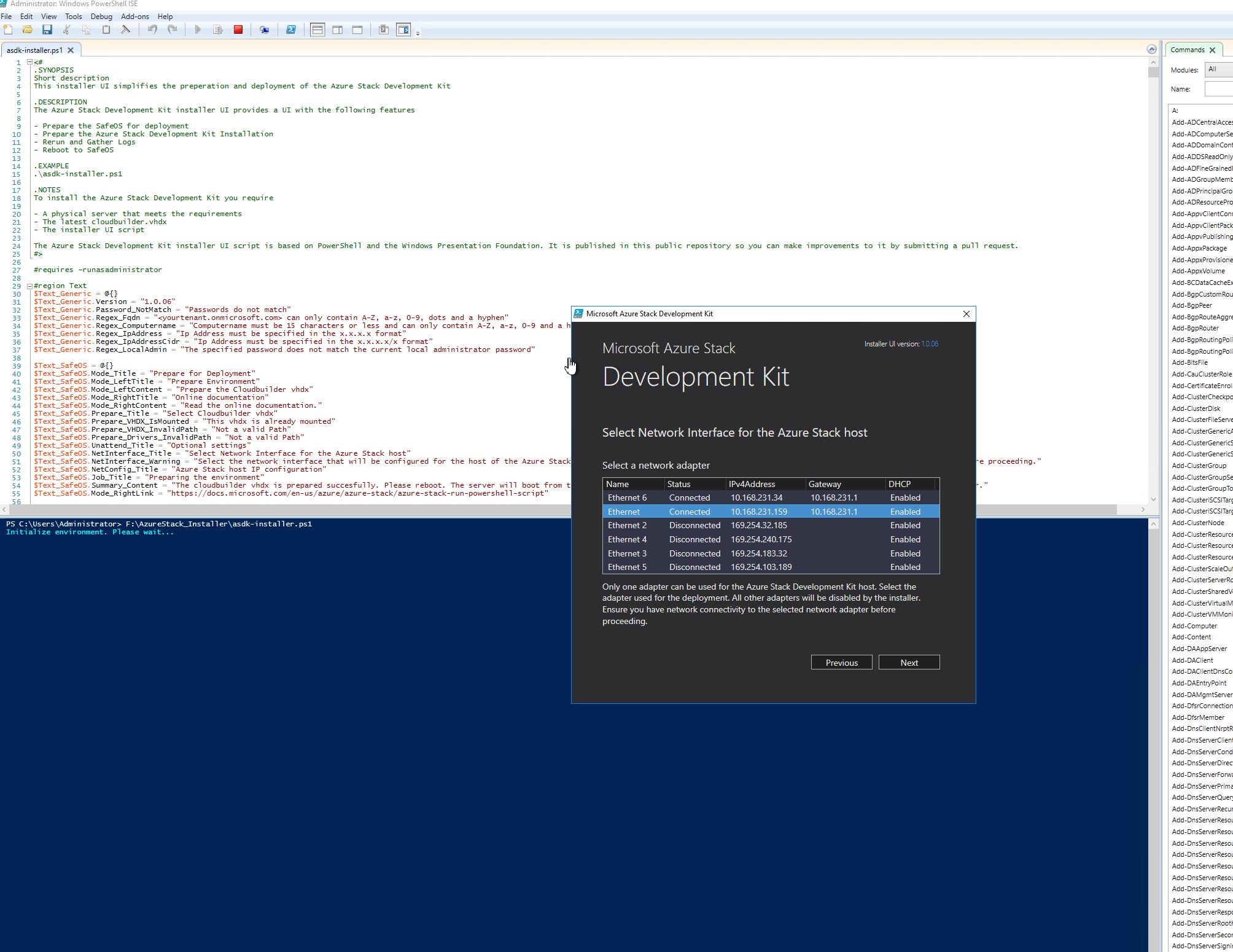Open toolbar overflow options arrow
1233x952 pixels.
coord(418,33)
